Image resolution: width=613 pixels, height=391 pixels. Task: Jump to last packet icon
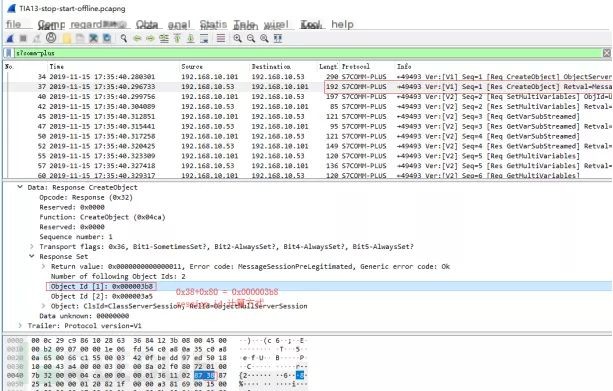(190, 38)
